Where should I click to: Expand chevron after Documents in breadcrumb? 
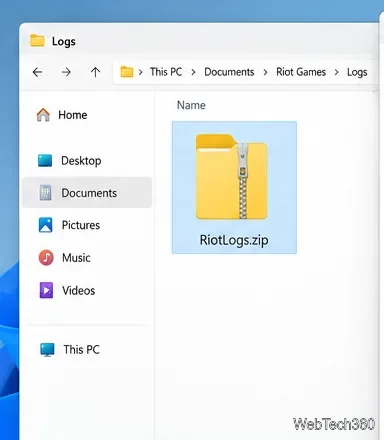point(265,72)
